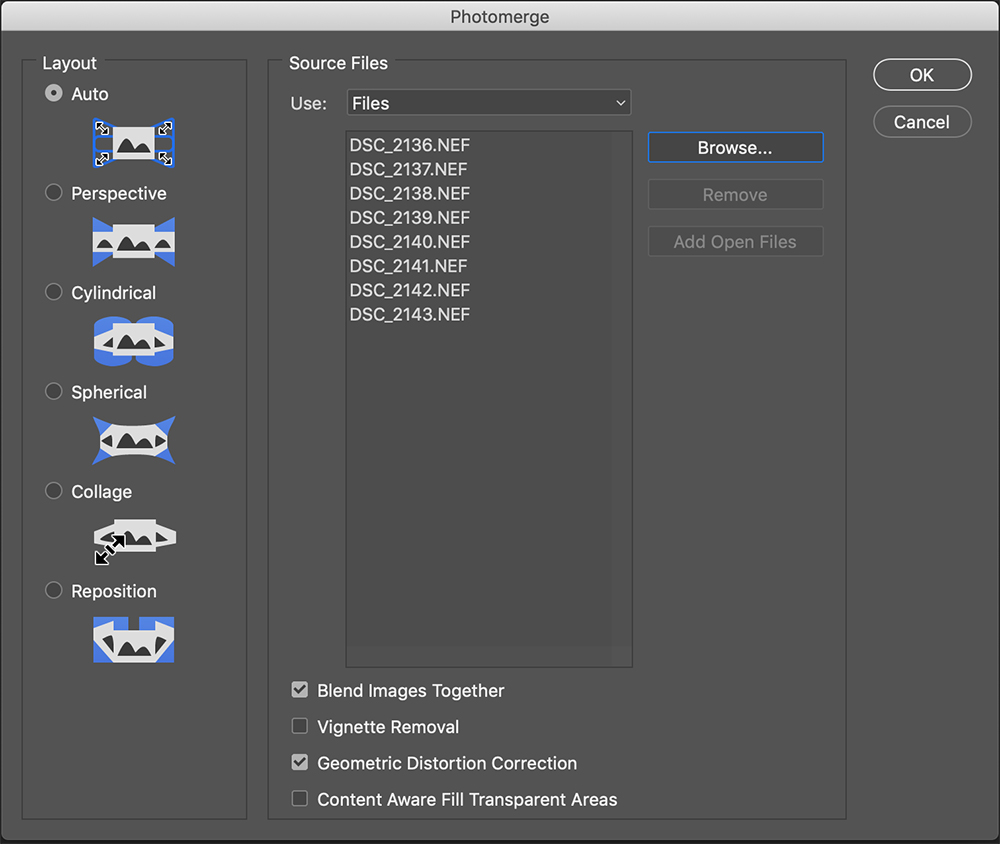Enable Vignette Removal checkbox
The height and width of the screenshot is (844, 1000).
[x=300, y=726]
